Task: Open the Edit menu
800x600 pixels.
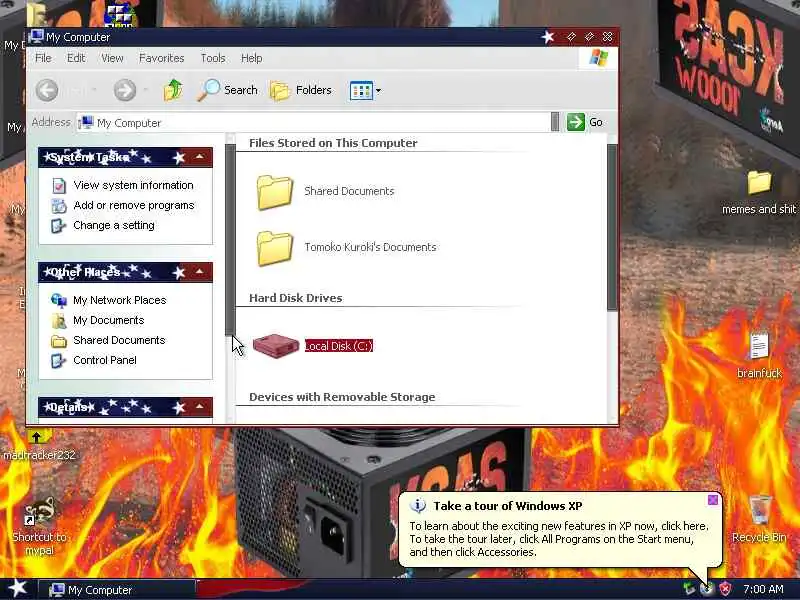Action: [x=76, y=58]
